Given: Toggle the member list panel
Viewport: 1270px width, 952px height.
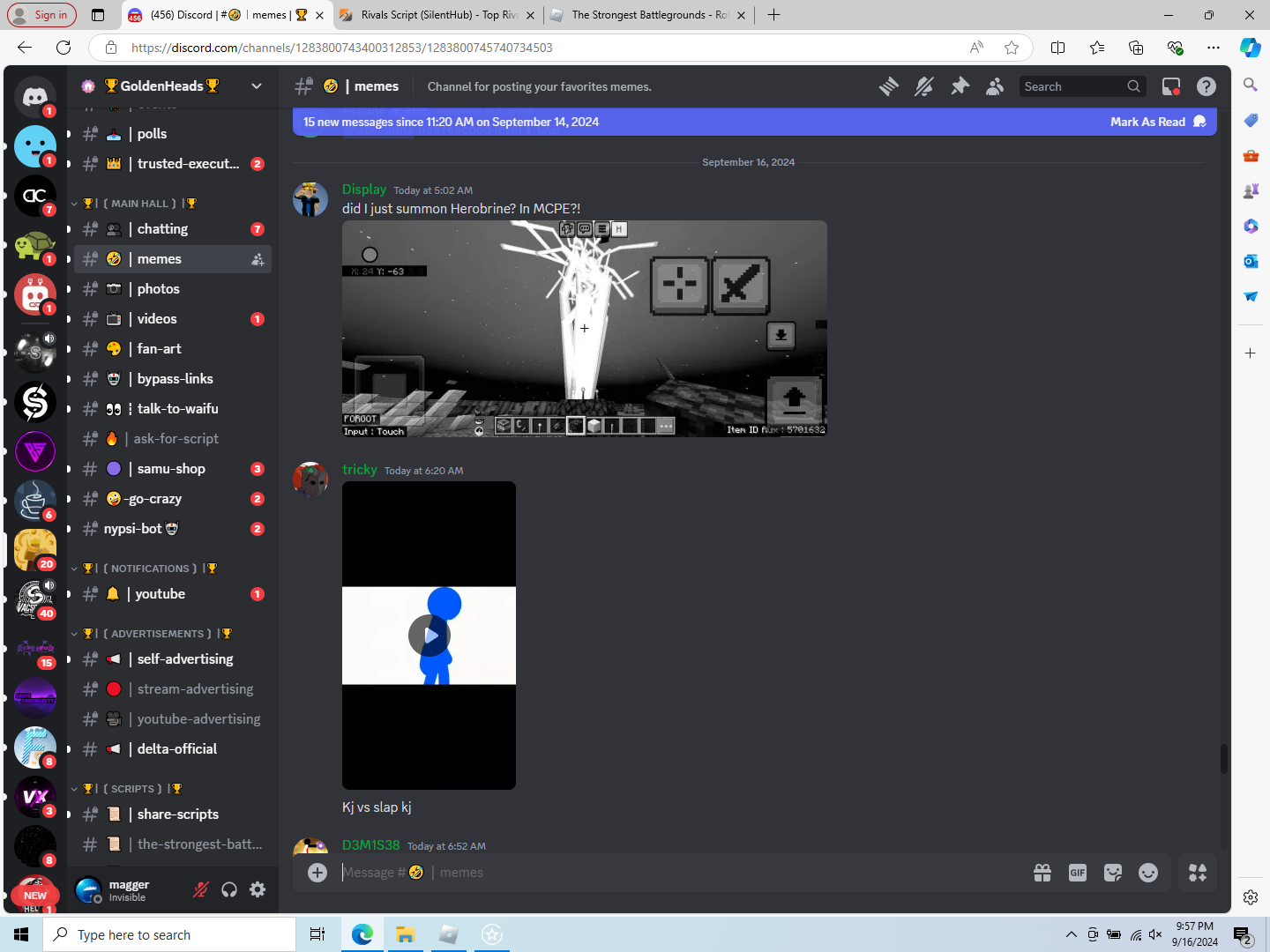Looking at the screenshot, I should 995,86.
